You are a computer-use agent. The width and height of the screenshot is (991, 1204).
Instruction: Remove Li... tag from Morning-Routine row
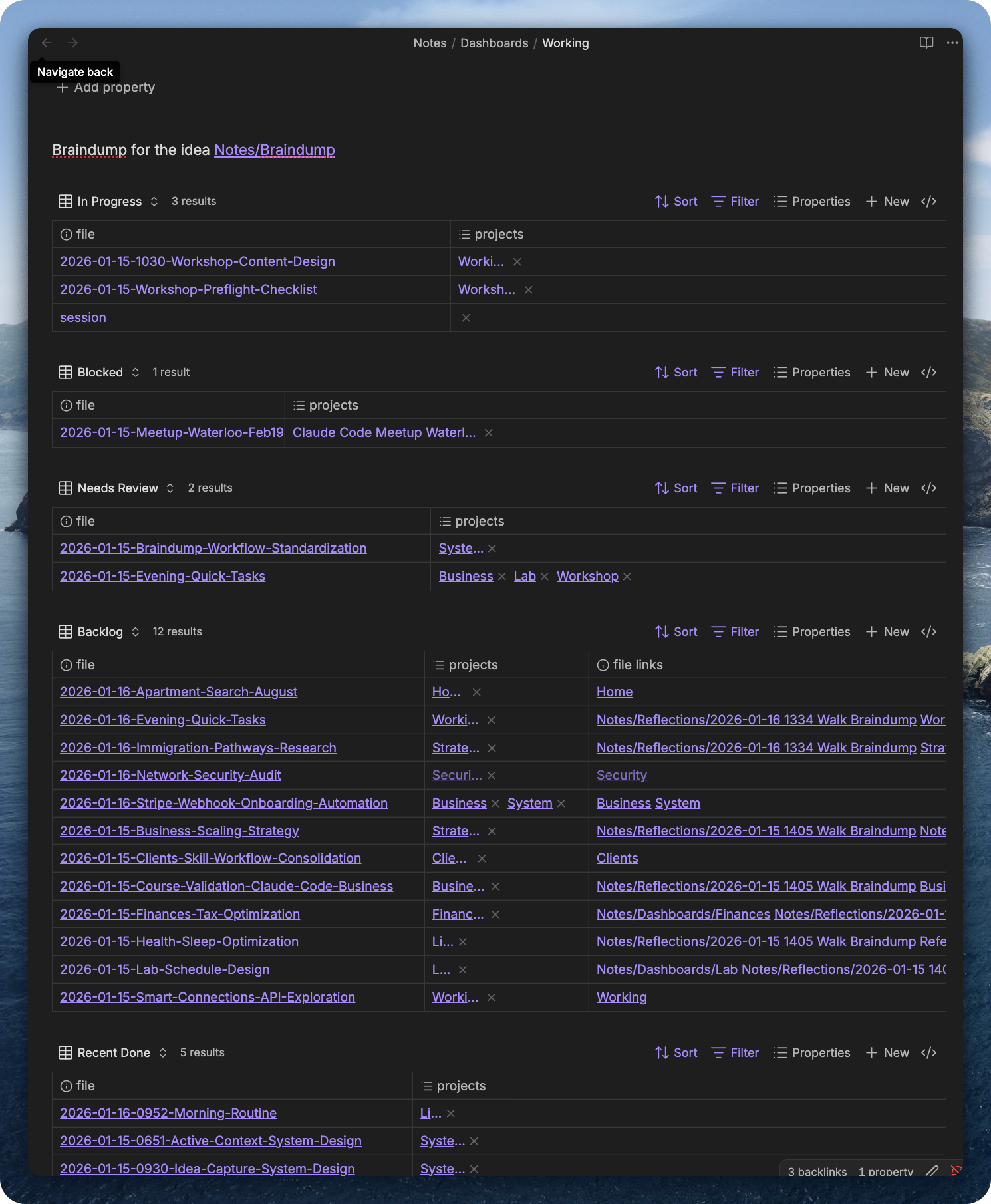(x=451, y=1114)
